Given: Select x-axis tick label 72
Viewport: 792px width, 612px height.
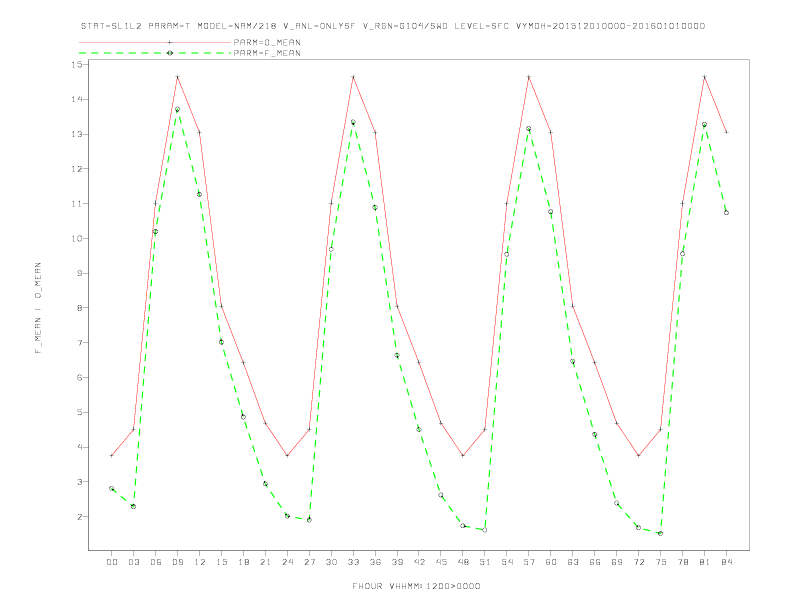Looking at the screenshot, I should [638, 562].
